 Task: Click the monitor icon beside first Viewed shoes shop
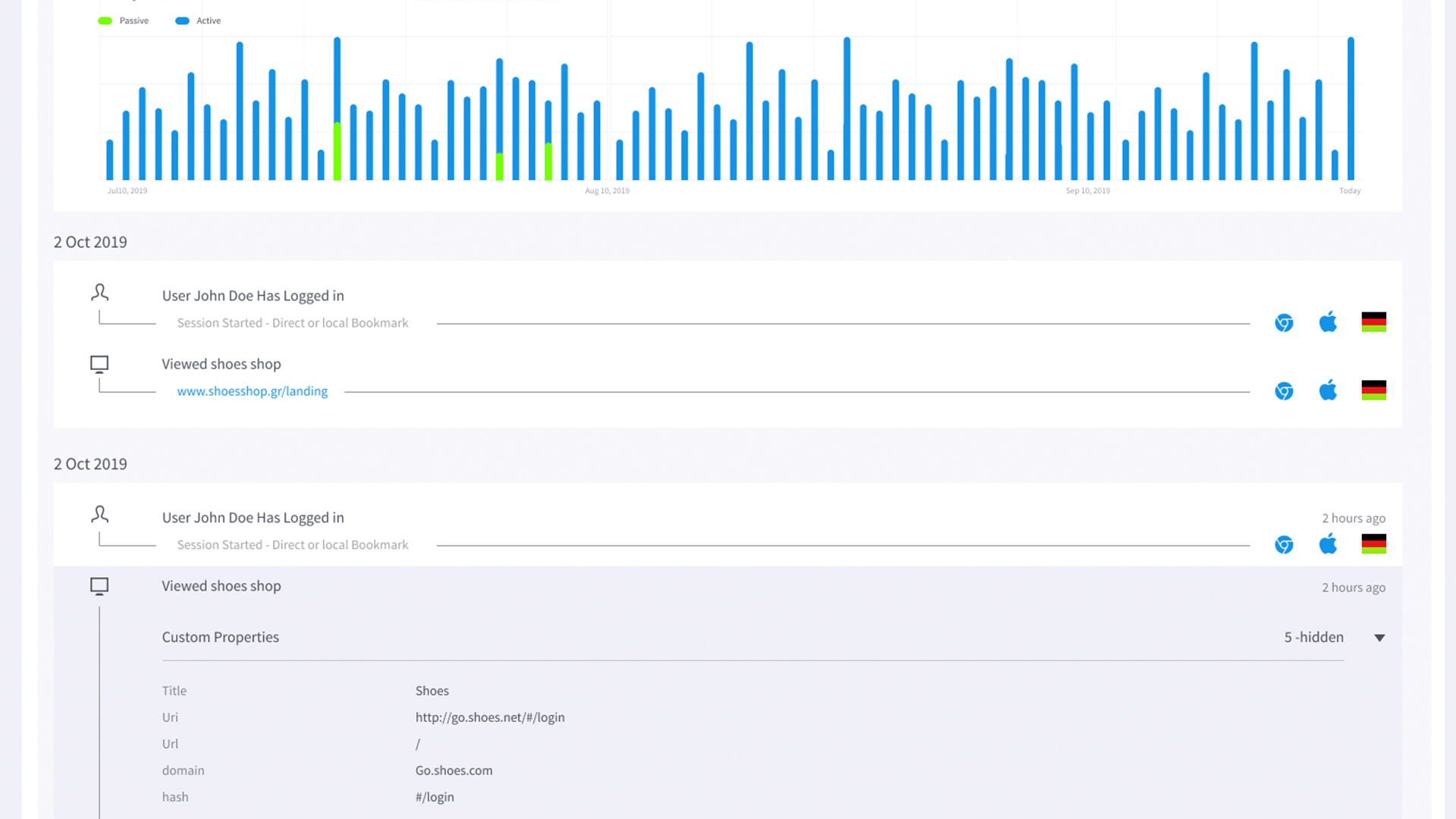pyautogui.click(x=99, y=364)
